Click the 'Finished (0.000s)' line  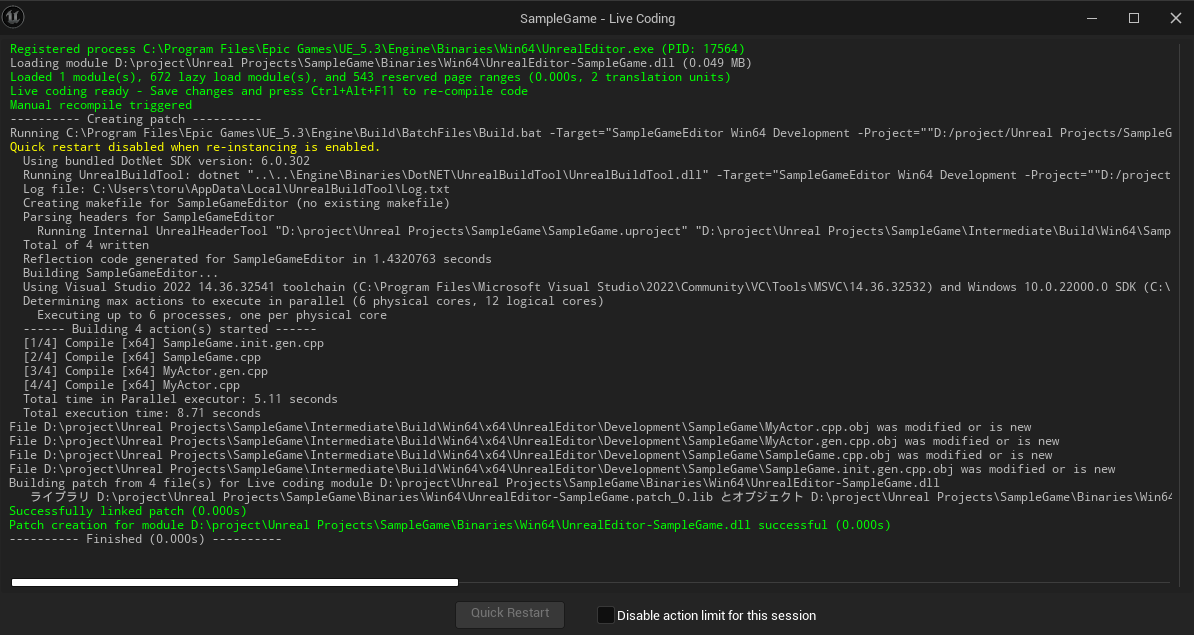[x=145, y=539]
